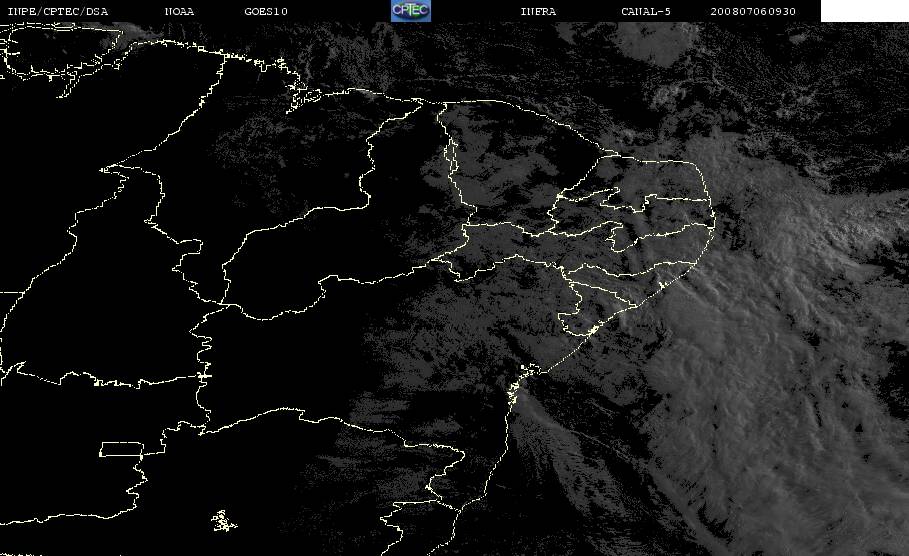This screenshot has height=556, width=909.
Task: Click the GOES10 satellite label
Action: tap(266, 11)
